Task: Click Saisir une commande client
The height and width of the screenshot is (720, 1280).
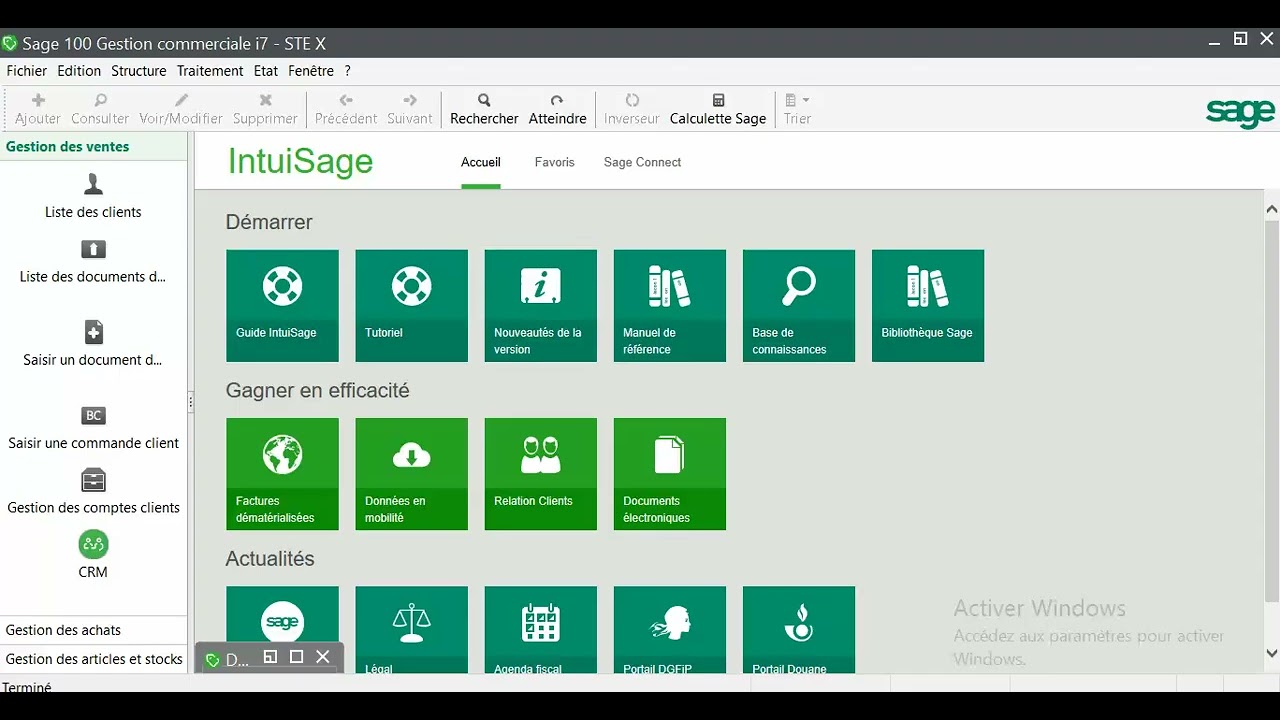Action: point(93,427)
